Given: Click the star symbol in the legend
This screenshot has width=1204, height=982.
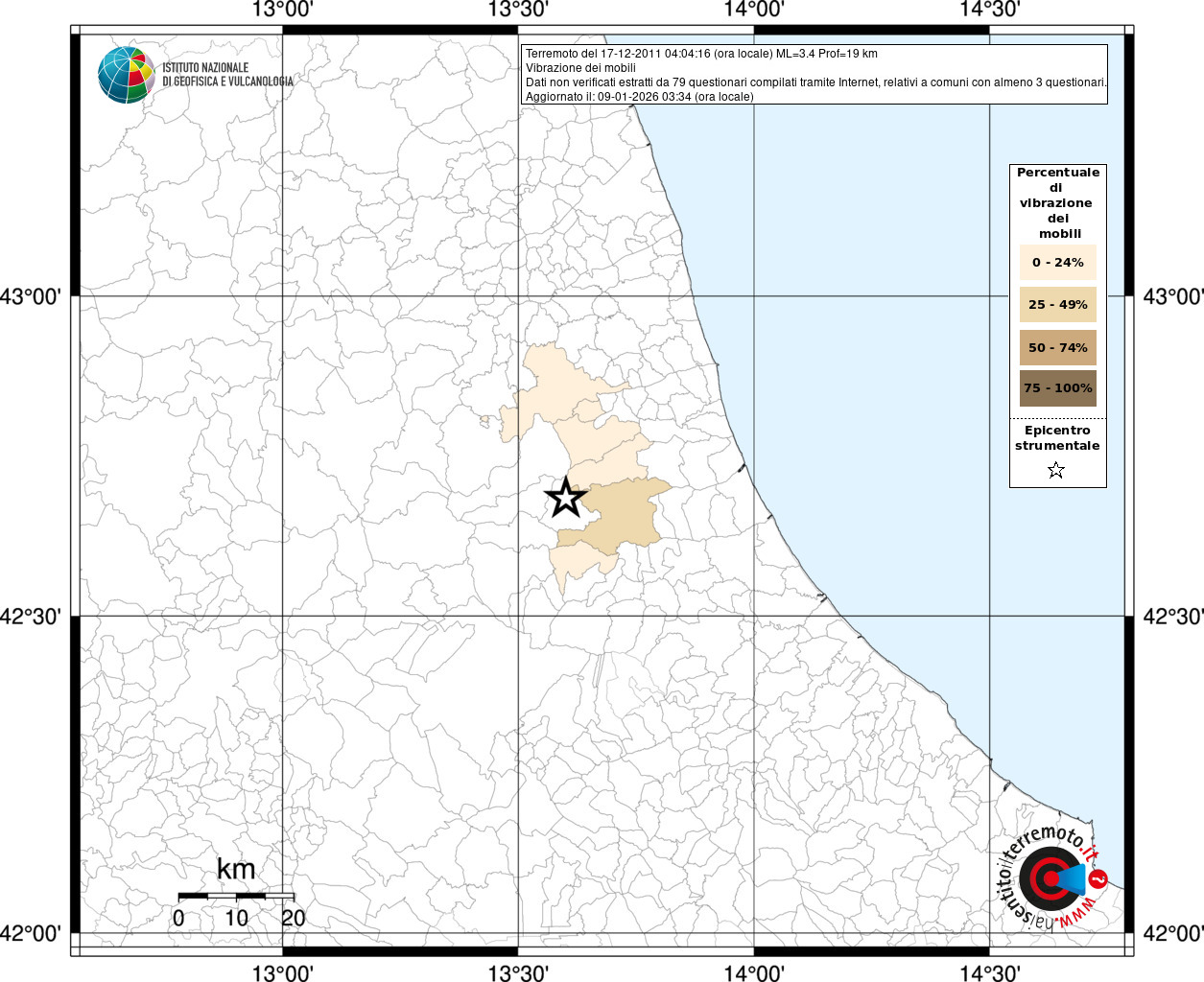Looking at the screenshot, I should (1056, 470).
